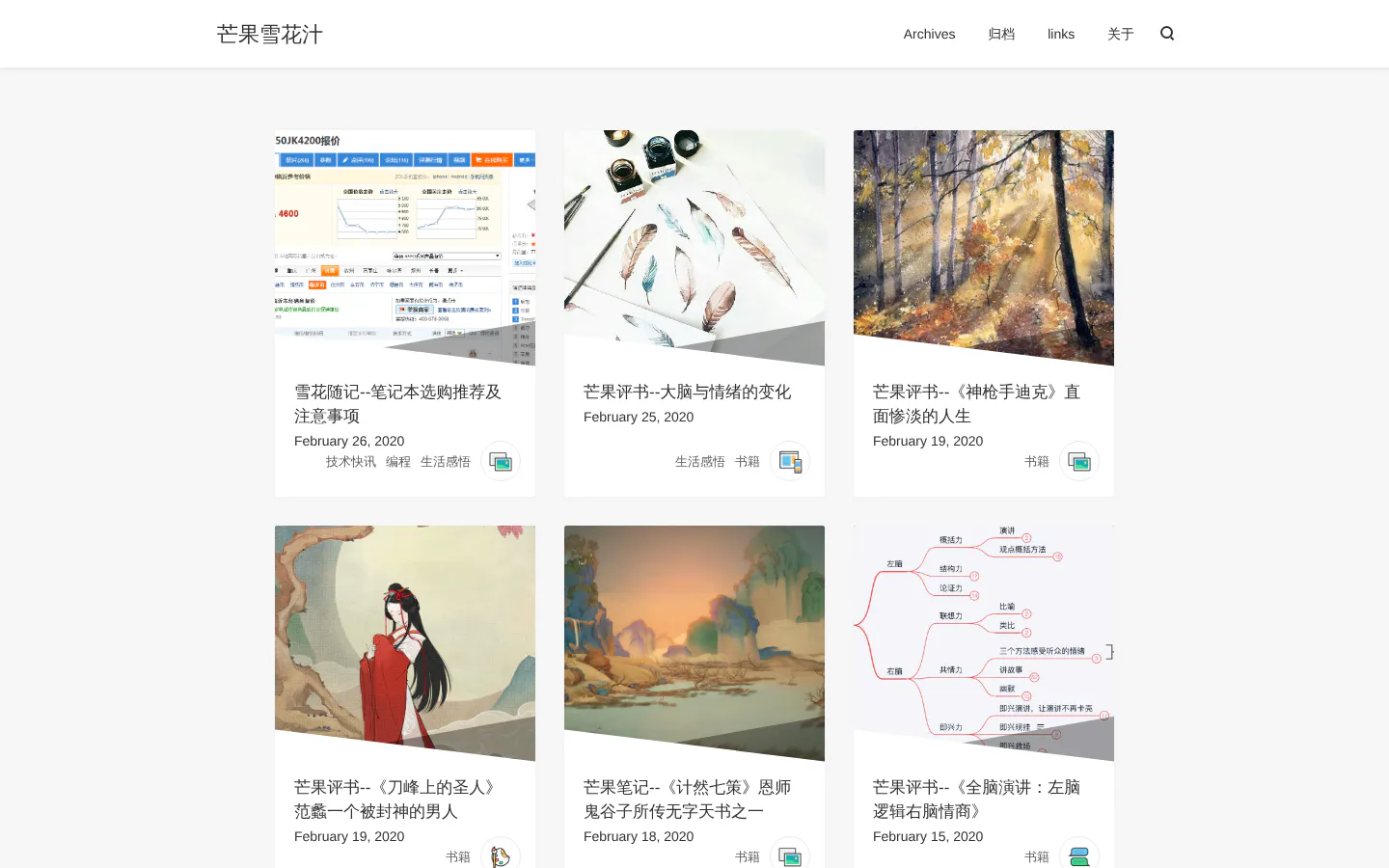Select 书籍 tag on 刀峰上的圣人 card
Image resolution: width=1389 pixels, height=868 pixels.
click(x=458, y=856)
